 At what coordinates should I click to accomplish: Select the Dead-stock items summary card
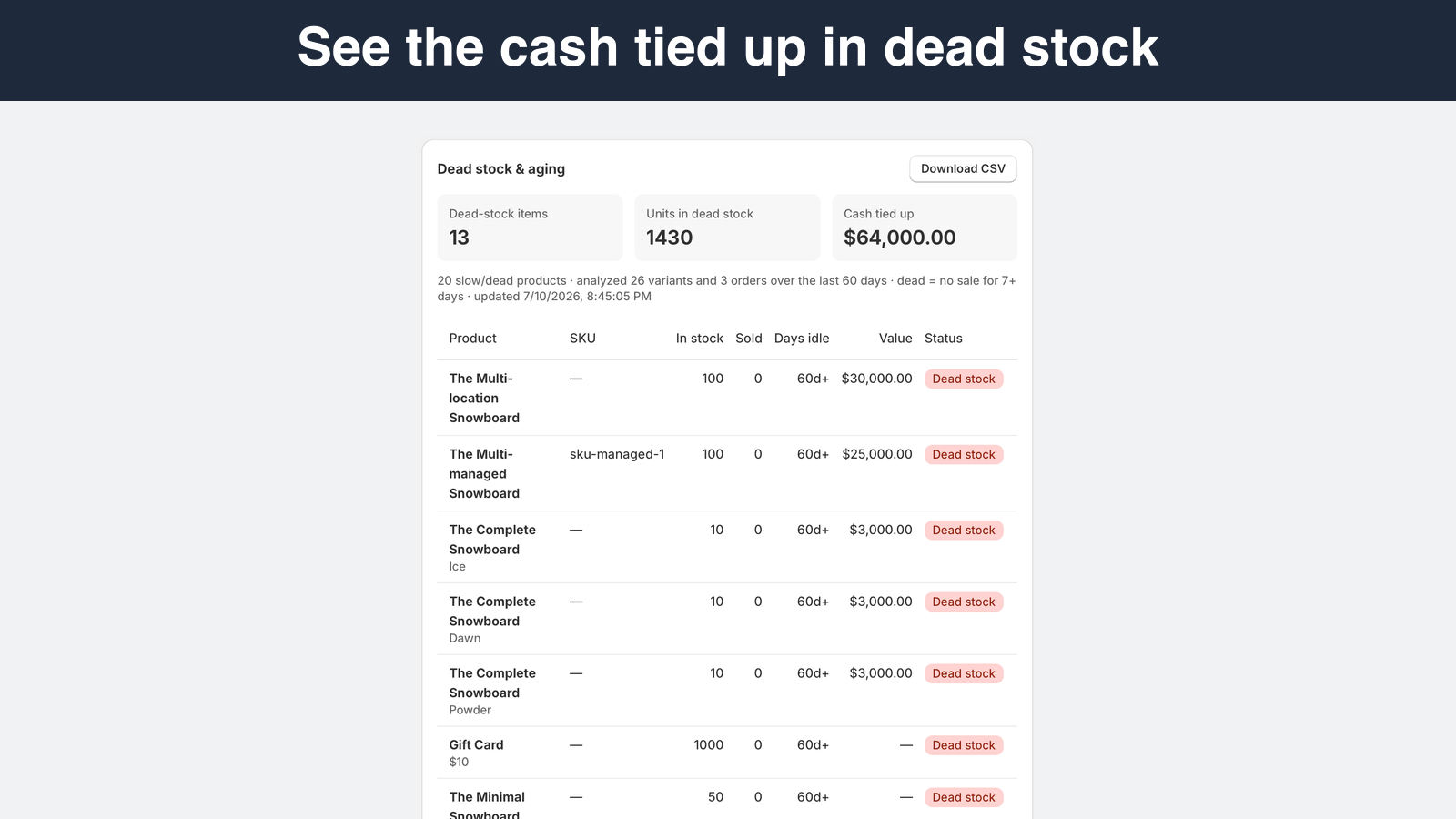tap(530, 227)
